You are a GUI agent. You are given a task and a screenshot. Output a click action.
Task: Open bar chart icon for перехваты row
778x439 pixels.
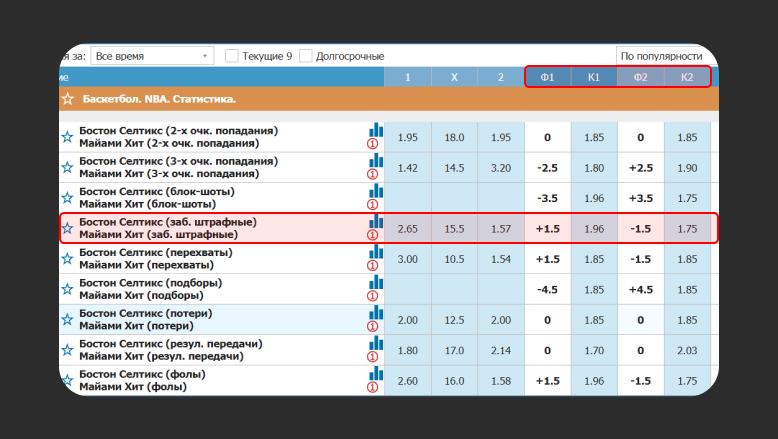click(376, 251)
